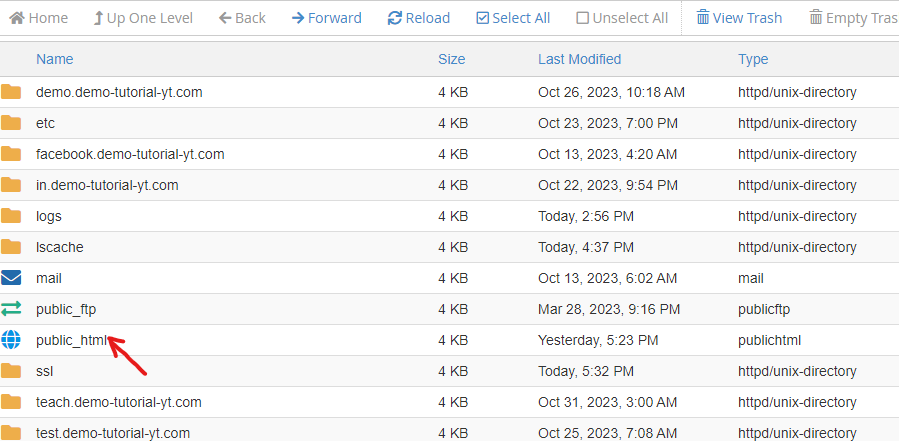Select the public_html row name

click(x=72, y=340)
